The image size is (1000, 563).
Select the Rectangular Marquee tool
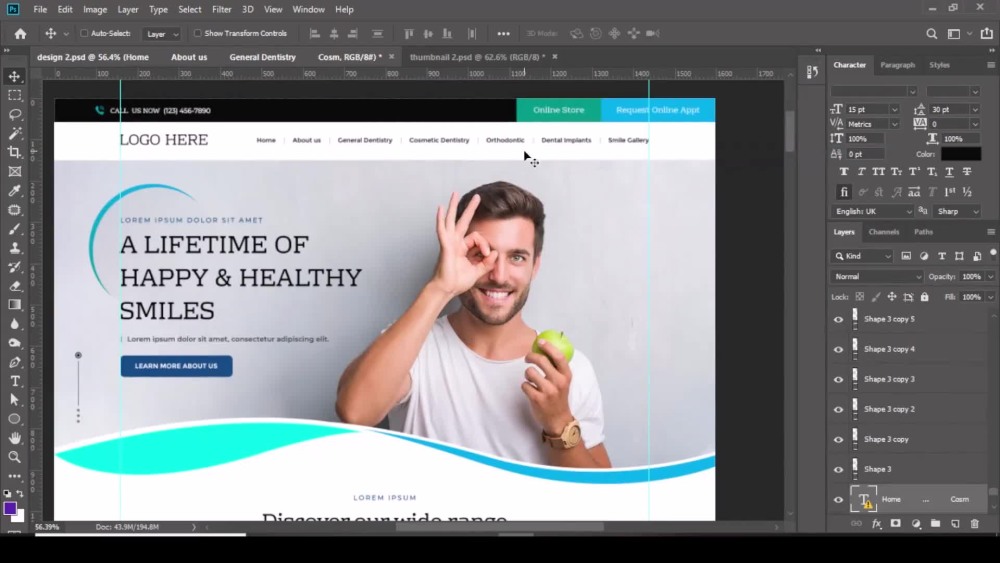coord(14,96)
